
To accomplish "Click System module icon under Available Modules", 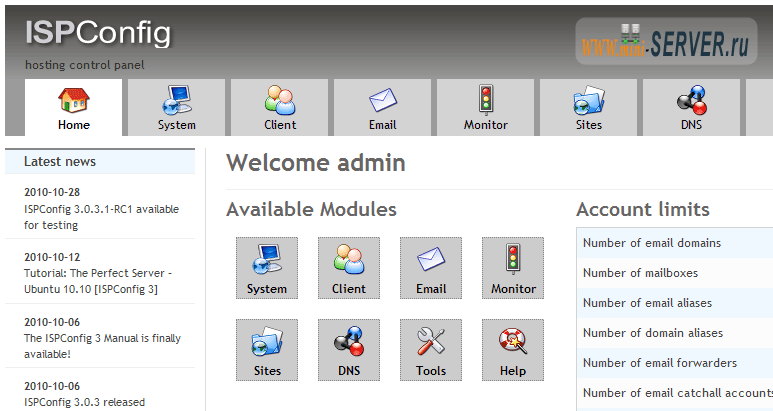I will [267, 268].
